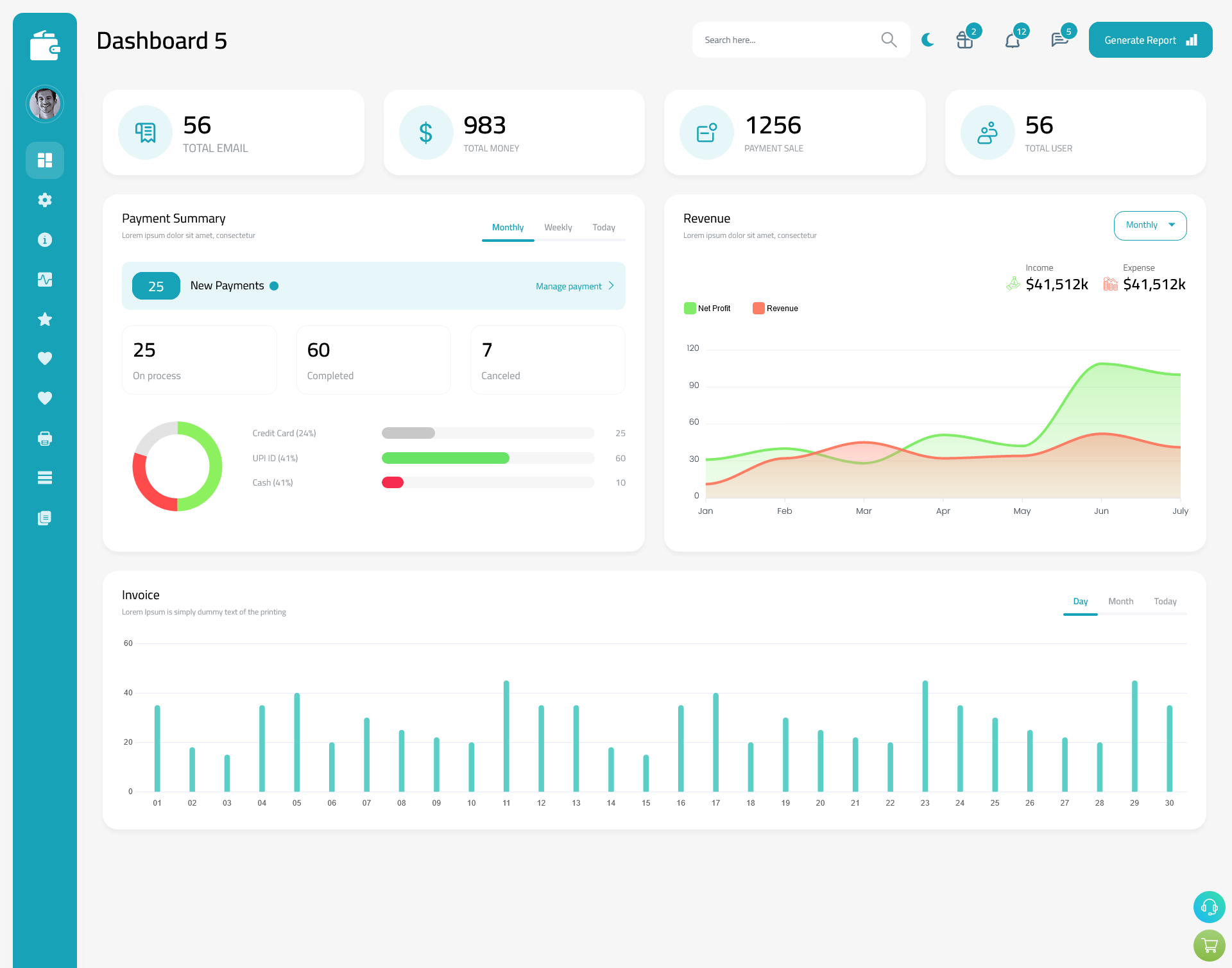This screenshot has height=968, width=1232.
Task: Switch to Today tab in Payment Summary
Action: coord(603,227)
